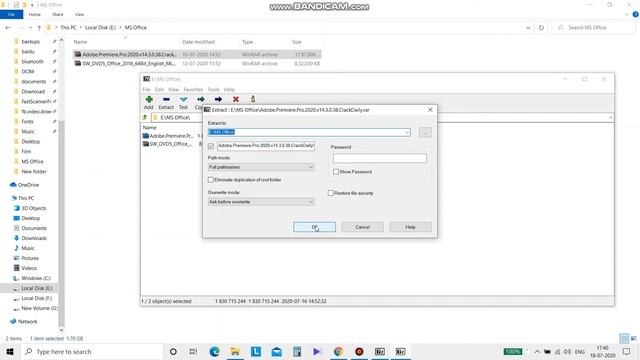Open the notification center icon
Viewport: 640px width, 360px height.
(627, 351)
